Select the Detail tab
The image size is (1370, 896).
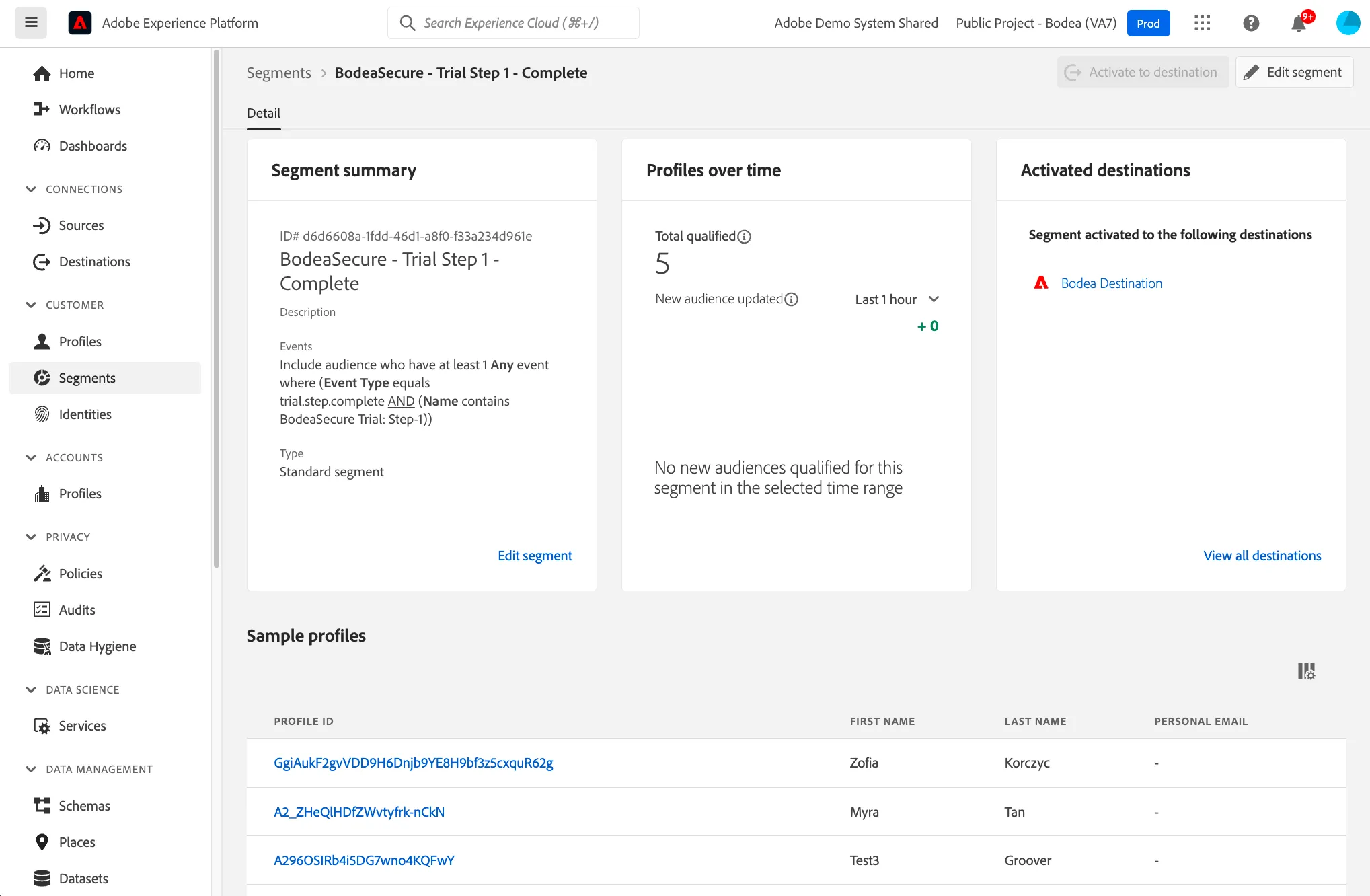pyautogui.click(x=264, y=113)
